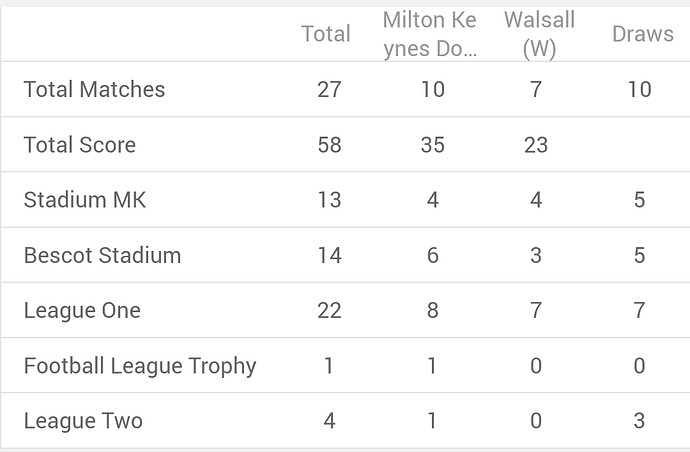Click the Walsall (W) column header
Viewport: 690px width, 452px height.
(539, 34)
